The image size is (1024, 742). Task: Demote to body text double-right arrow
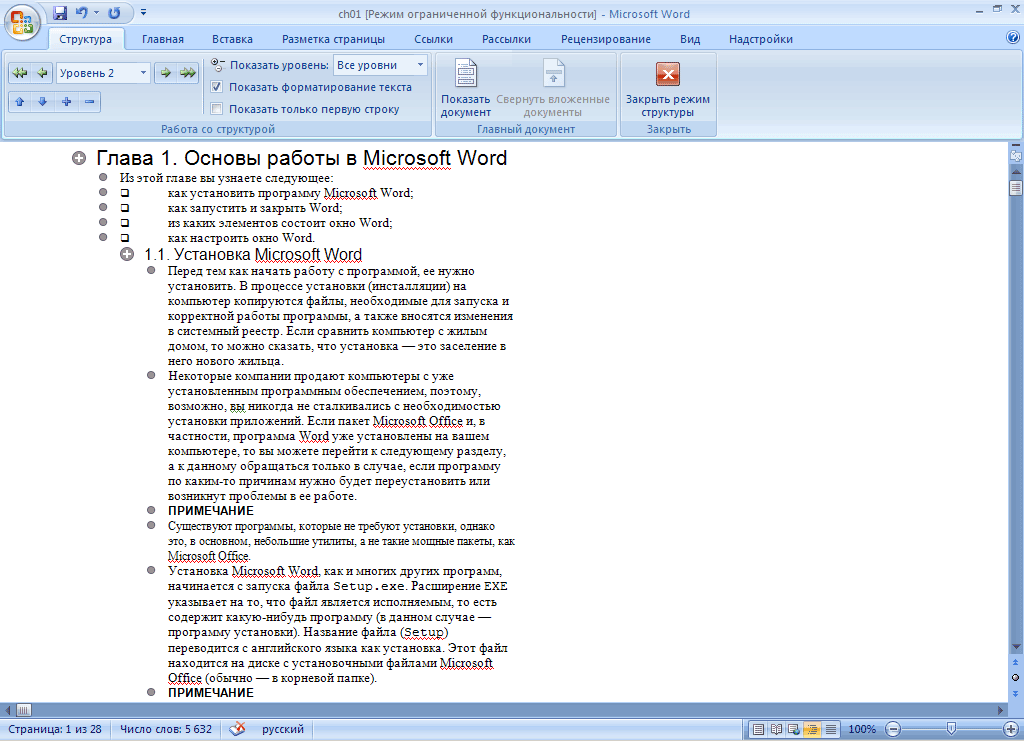click(x=188, y=73)
